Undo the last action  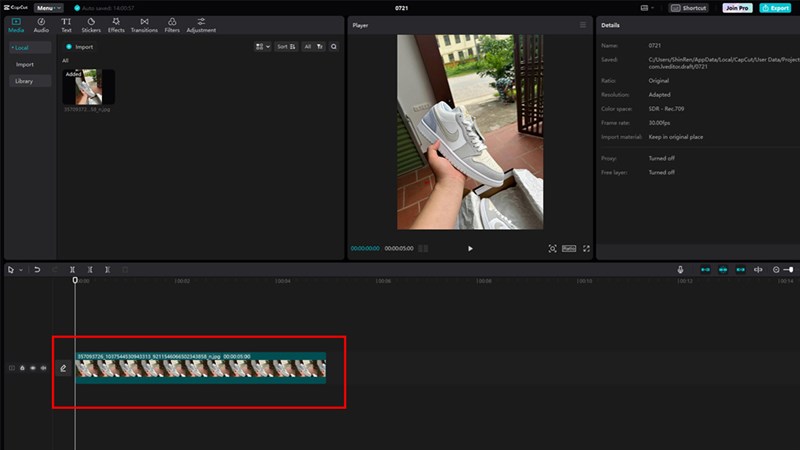(37, 269)
